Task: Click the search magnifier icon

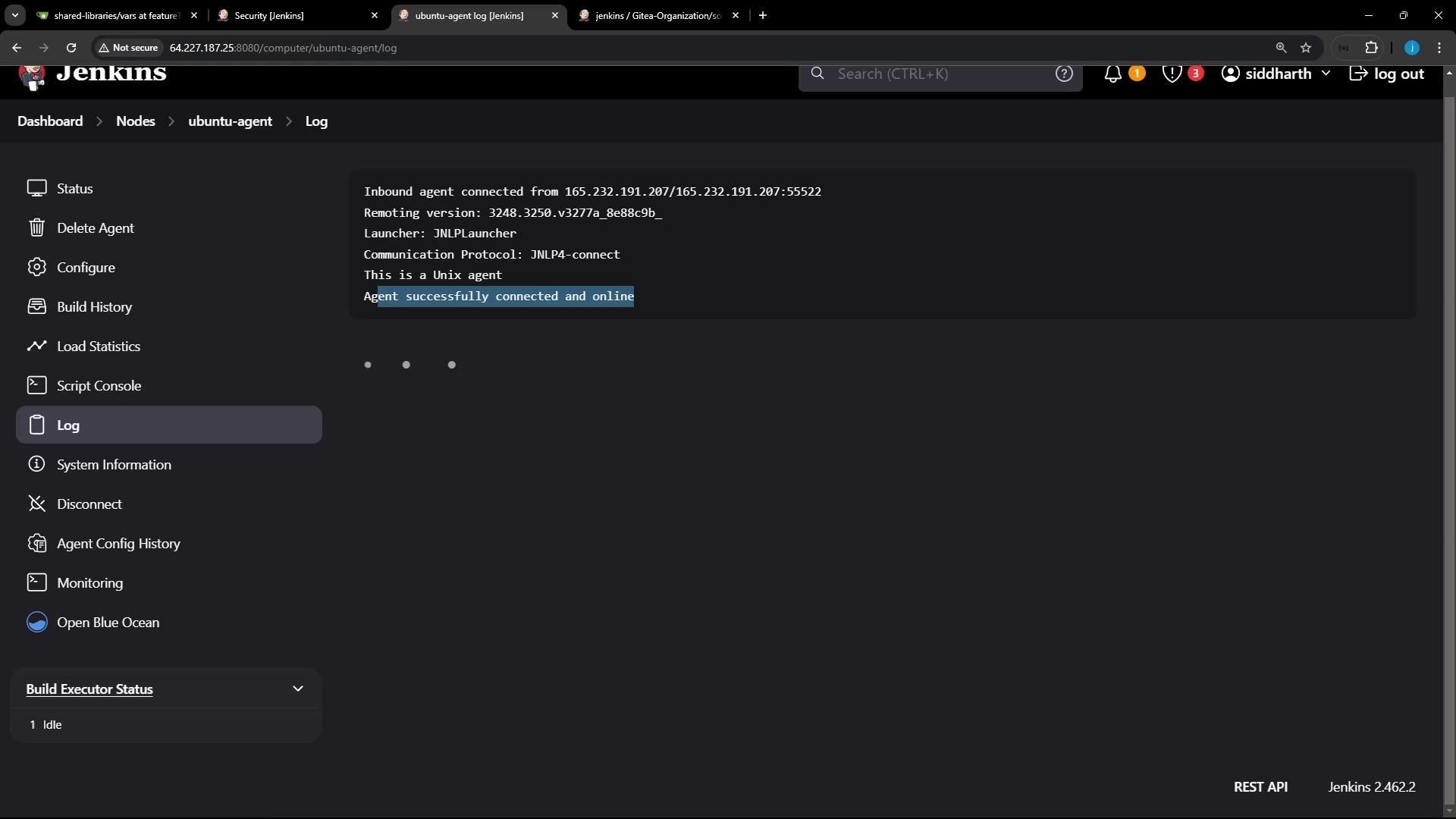Action: 817,74
